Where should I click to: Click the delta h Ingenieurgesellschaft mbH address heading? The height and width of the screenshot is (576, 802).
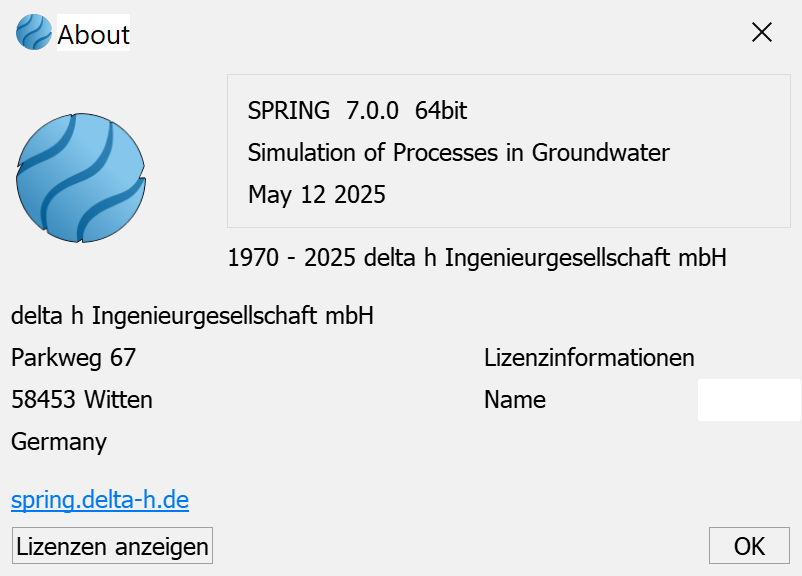(192, 316)
